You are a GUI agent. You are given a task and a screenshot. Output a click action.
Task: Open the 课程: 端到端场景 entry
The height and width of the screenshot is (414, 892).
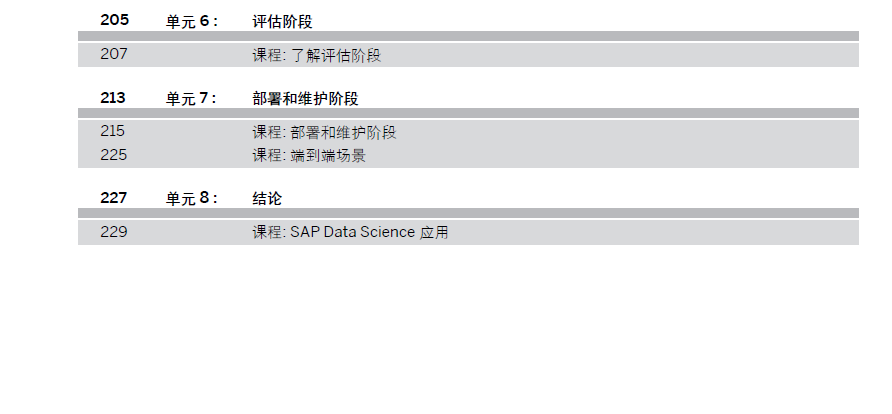(x=309, y=156)
